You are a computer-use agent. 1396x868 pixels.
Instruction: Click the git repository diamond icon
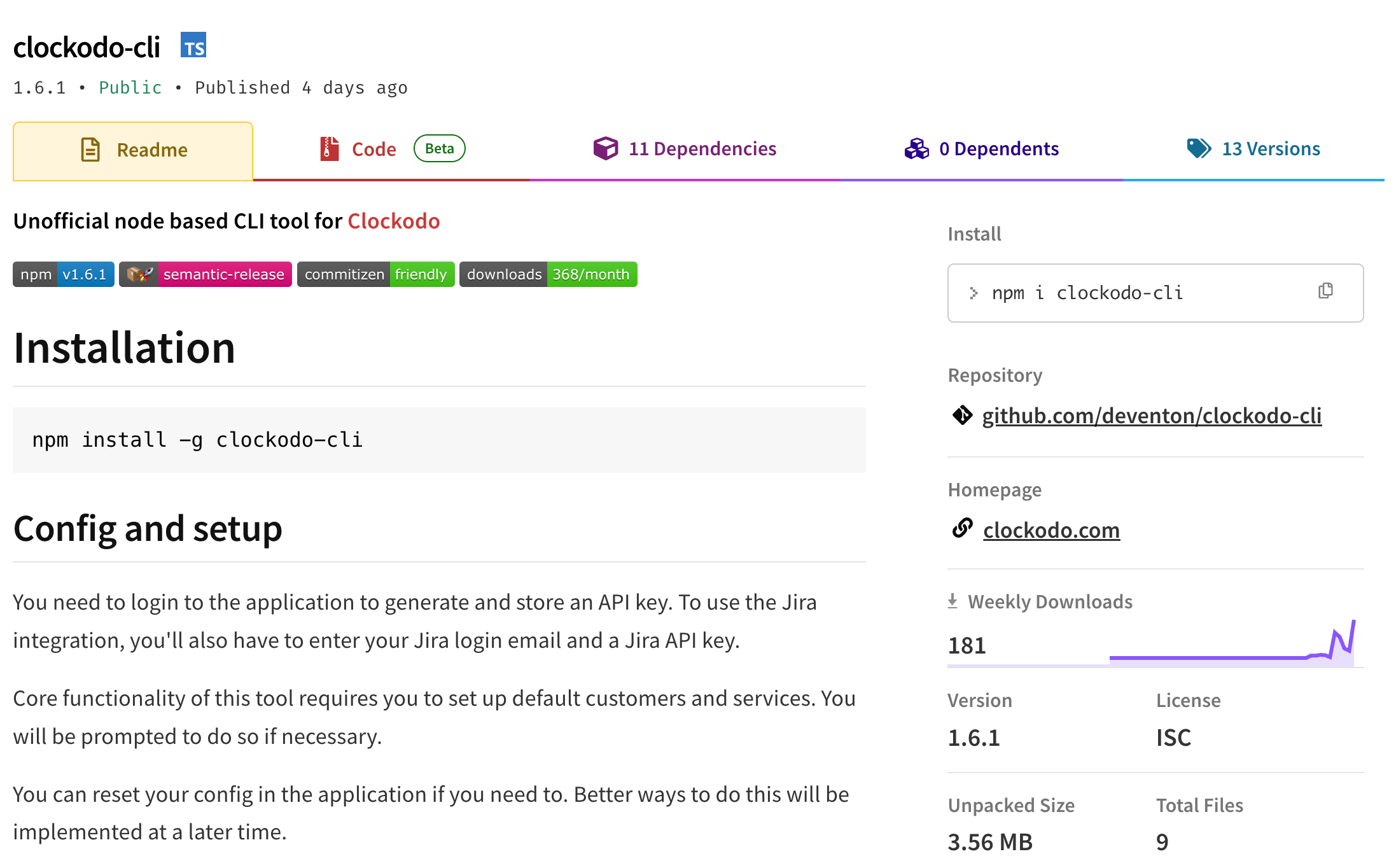pos(962,415)
